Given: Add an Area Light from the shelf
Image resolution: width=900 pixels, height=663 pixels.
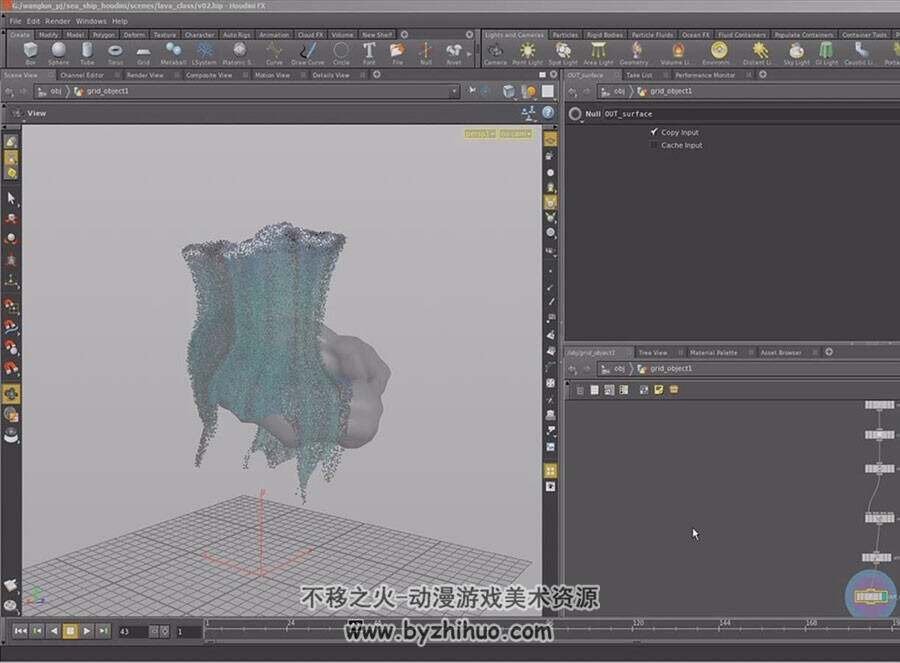Looking at the screenshot, I should (x=599, y=53).
